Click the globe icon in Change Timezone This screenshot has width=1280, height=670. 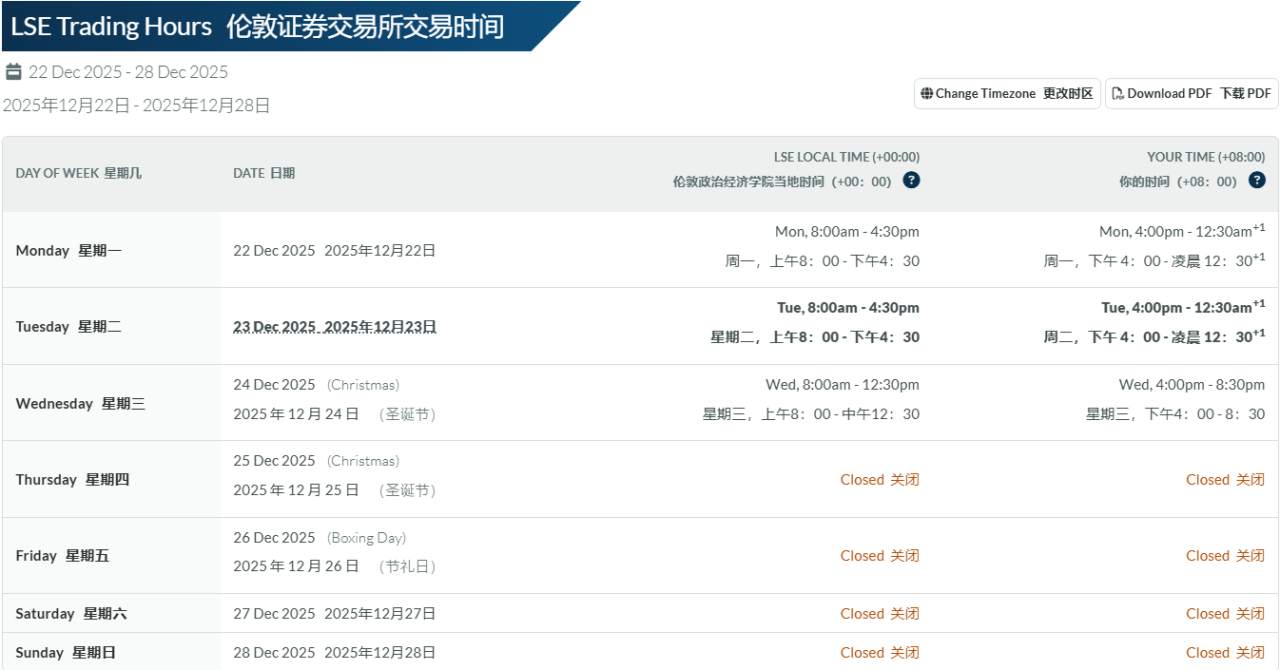pos(927,94)
